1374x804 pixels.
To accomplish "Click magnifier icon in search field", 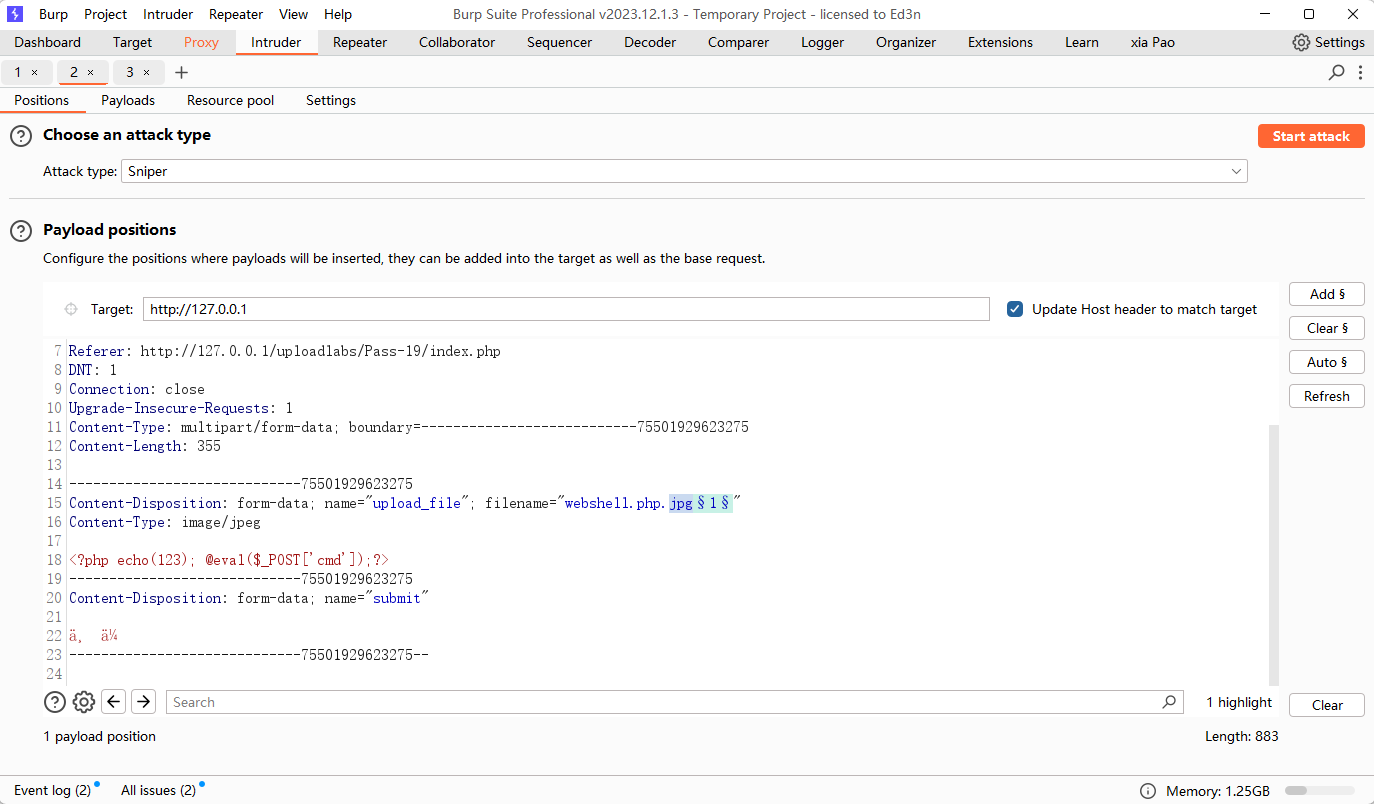I will [x=1169, y=702].
